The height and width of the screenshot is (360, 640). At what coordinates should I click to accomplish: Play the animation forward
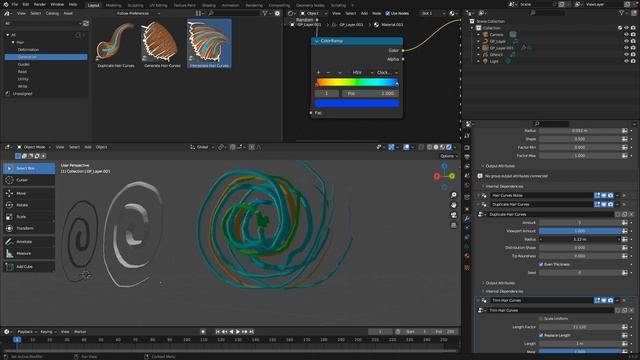click(x=238, y=332)
